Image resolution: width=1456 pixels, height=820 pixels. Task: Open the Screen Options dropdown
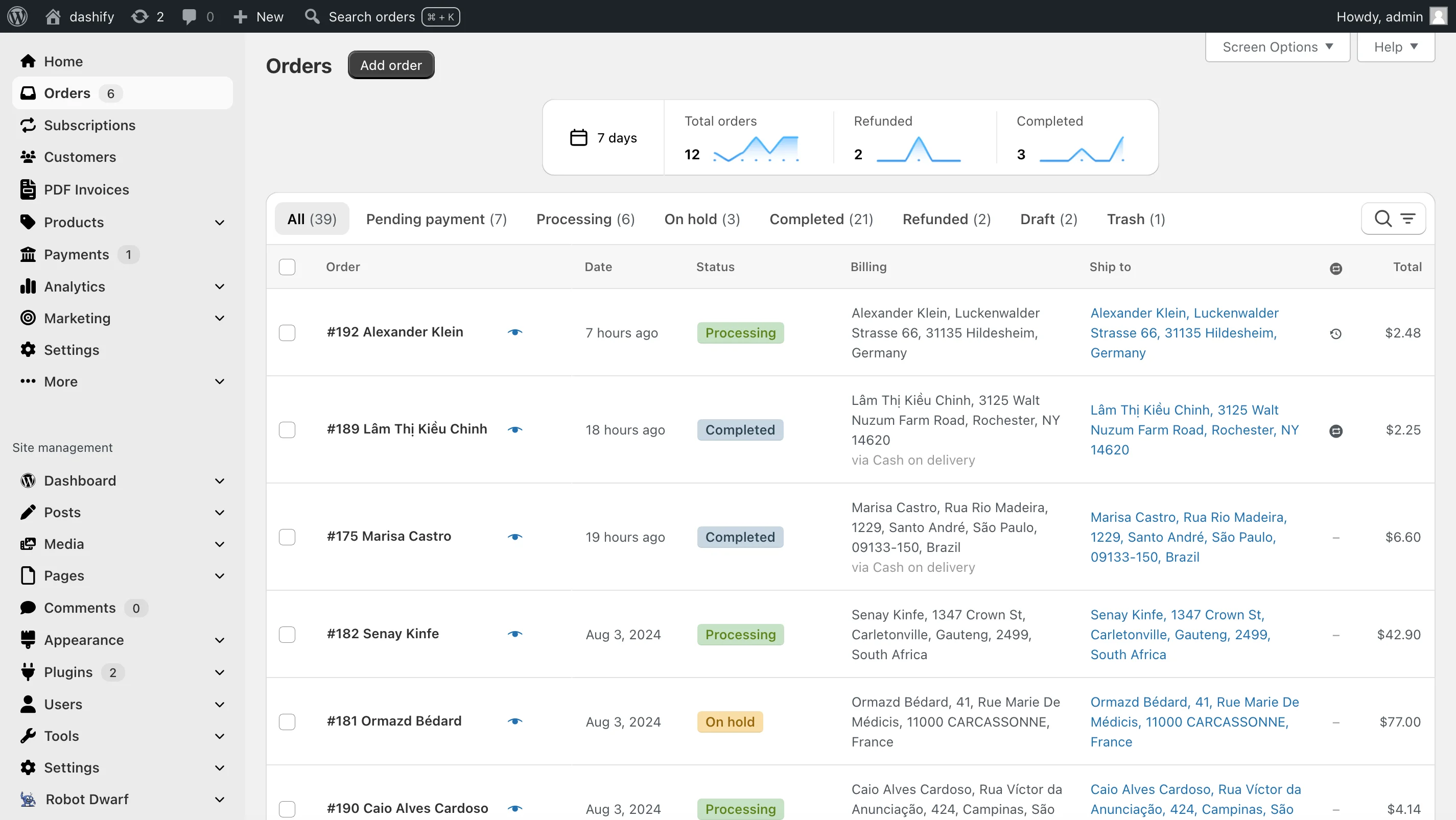tap(1277, 46)
